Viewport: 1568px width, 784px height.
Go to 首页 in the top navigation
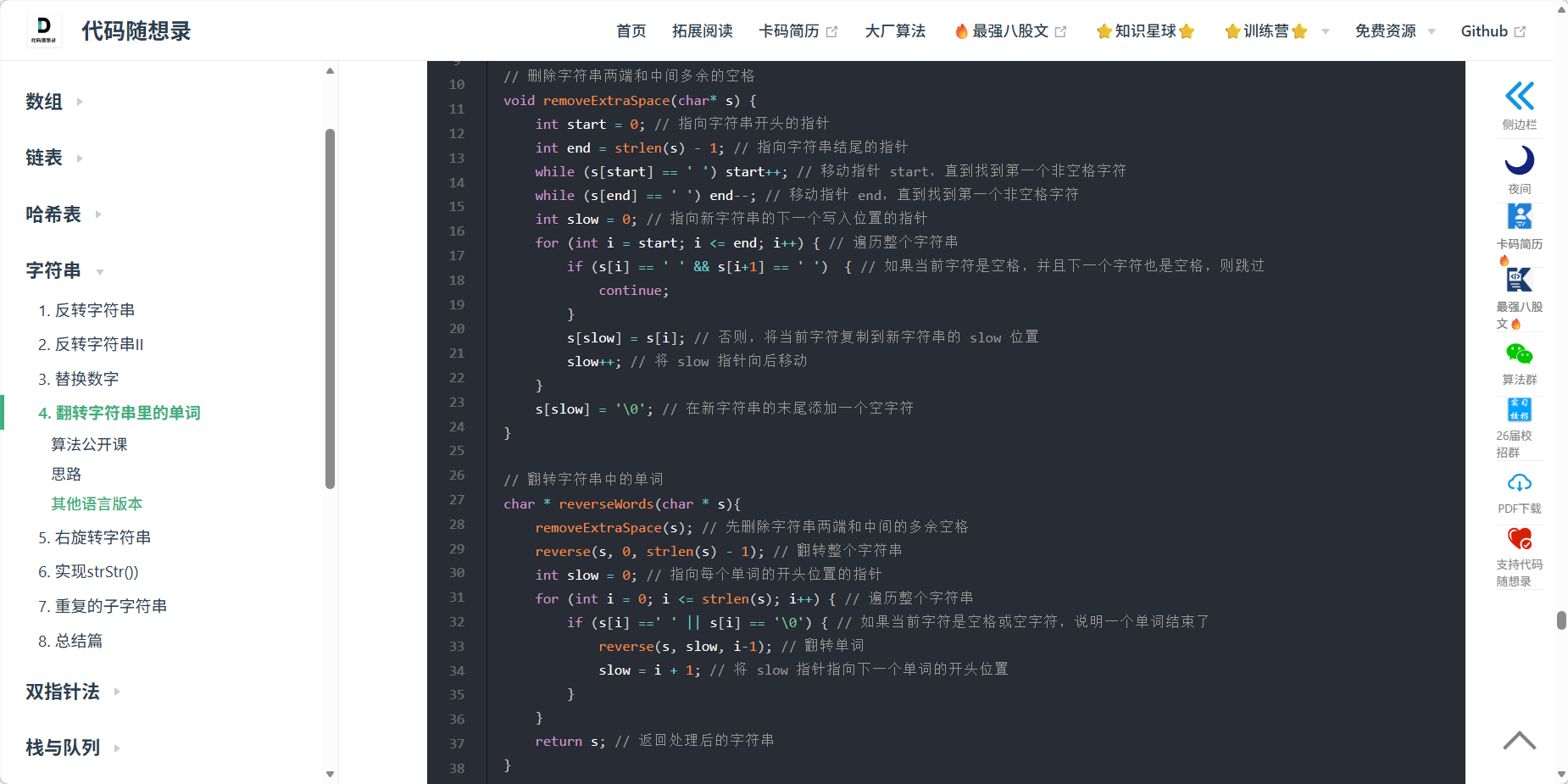click(x=631, y=31)
